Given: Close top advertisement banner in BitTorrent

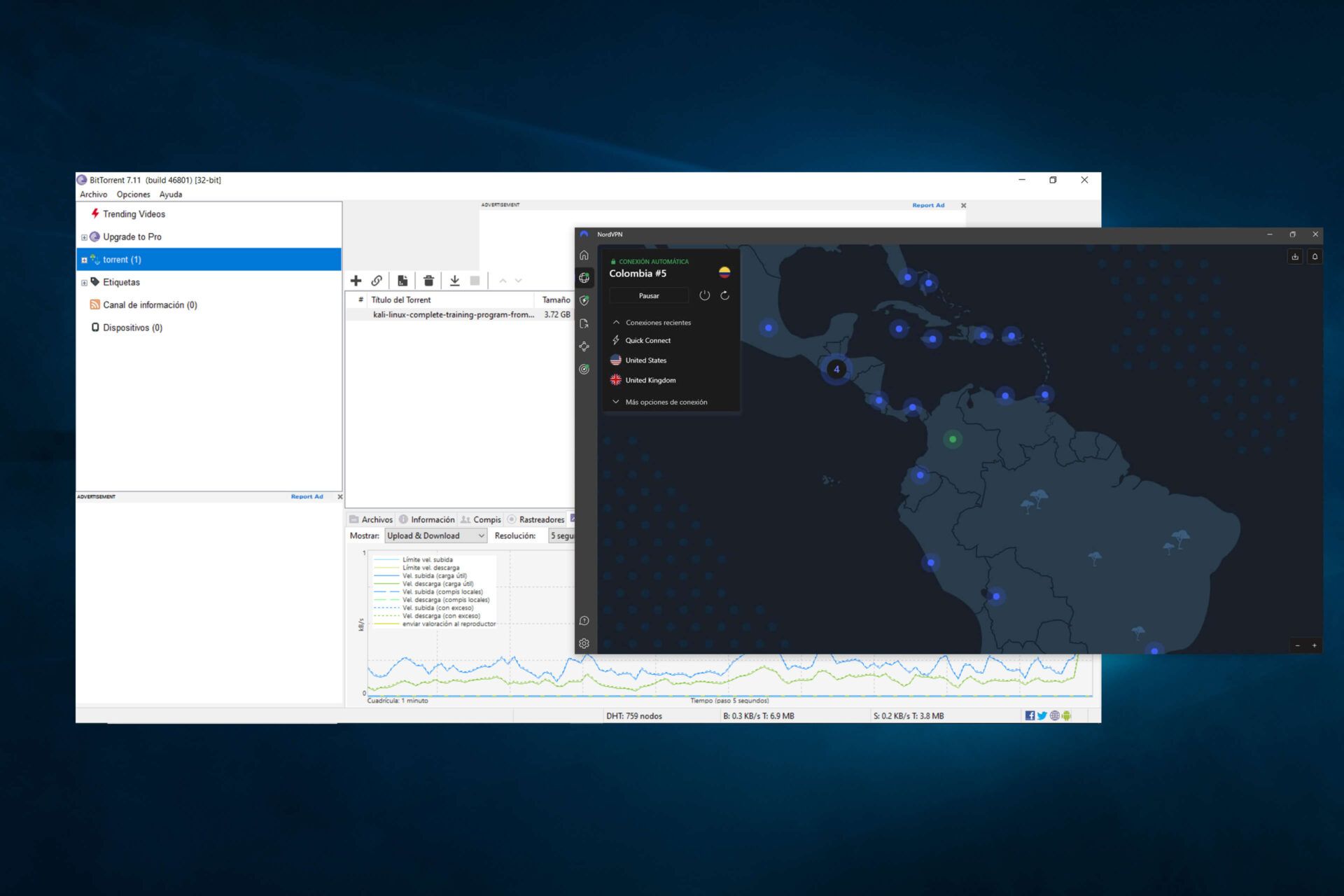Looking at the screenshot, I should [x=963, y=206].
